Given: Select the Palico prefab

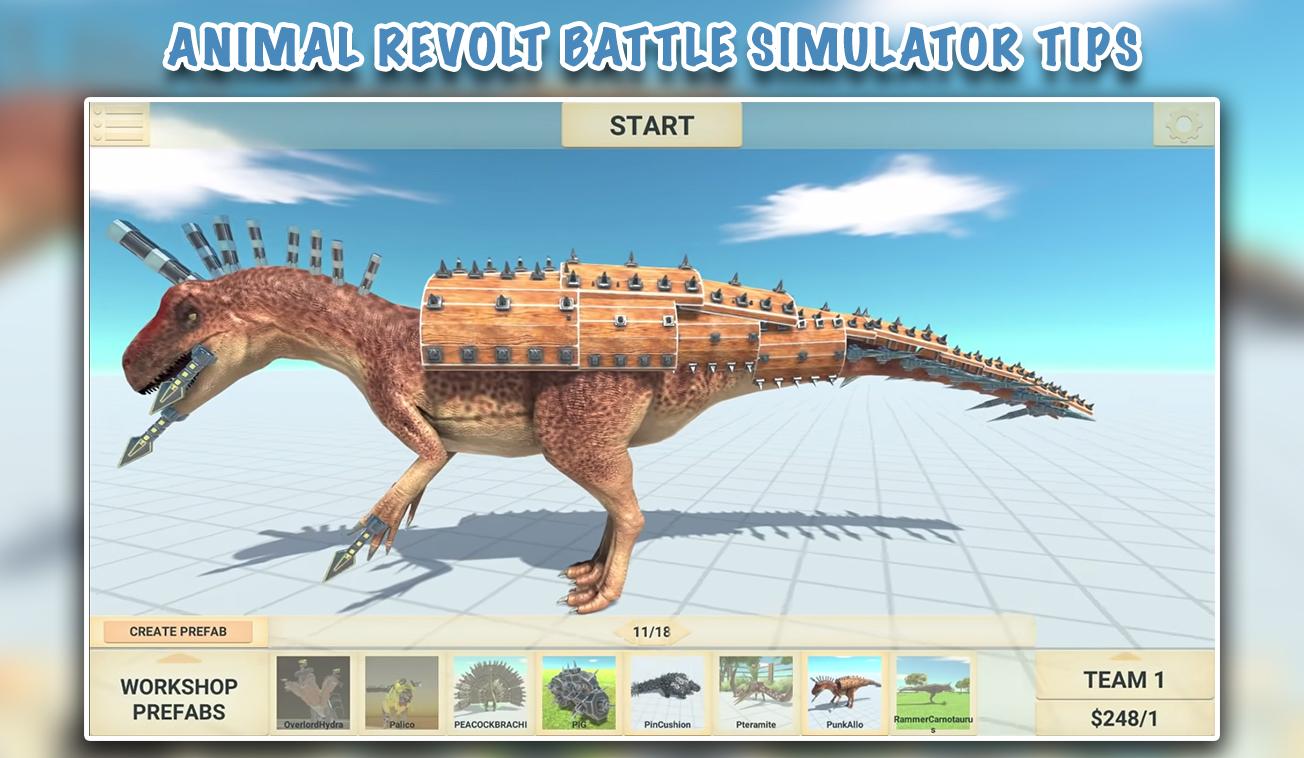Looking at the screenshot, I should point(400,693).
